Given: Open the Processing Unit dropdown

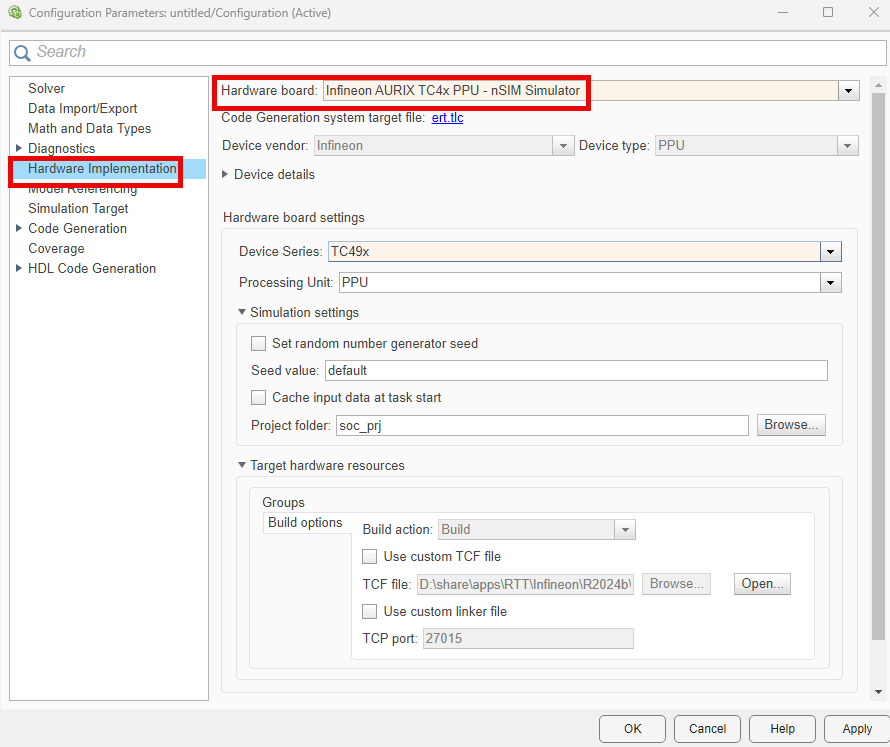Looking at the screenshot, I should point(830,283).
